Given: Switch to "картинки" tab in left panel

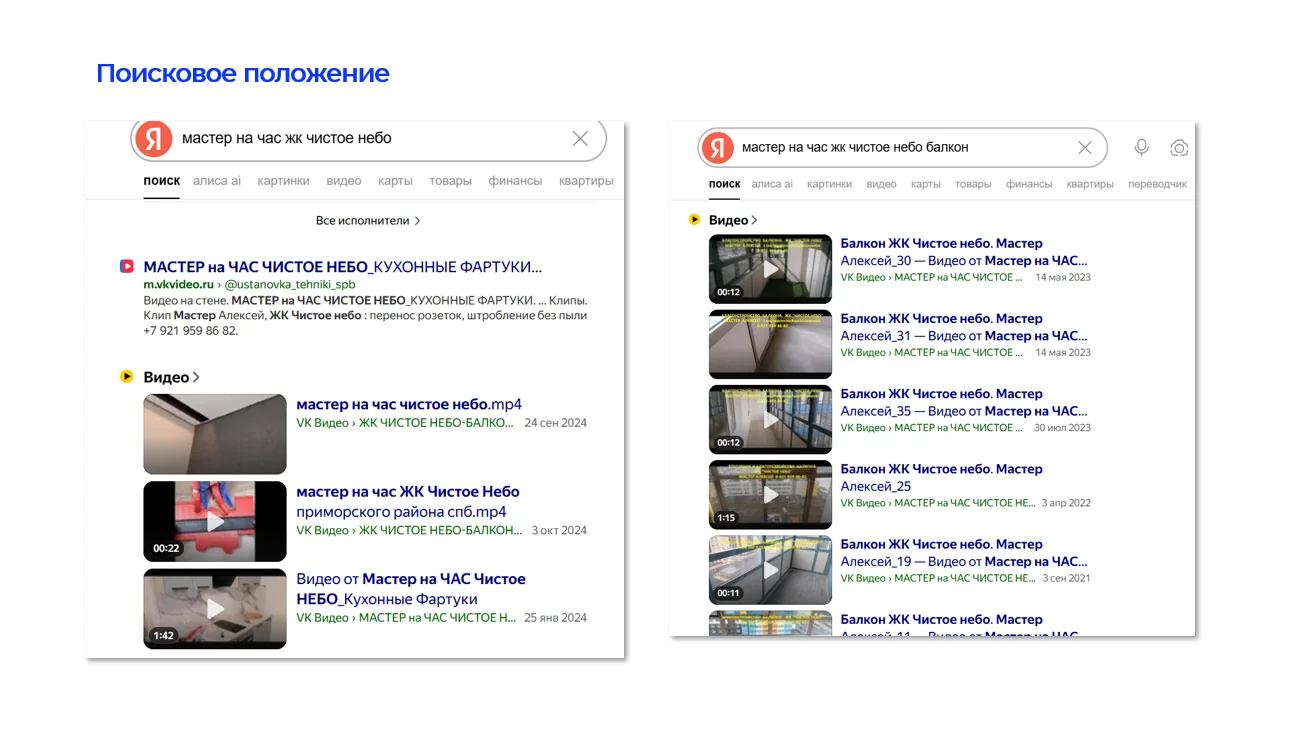Looking at the screenshot, I should tap(283, 181).
